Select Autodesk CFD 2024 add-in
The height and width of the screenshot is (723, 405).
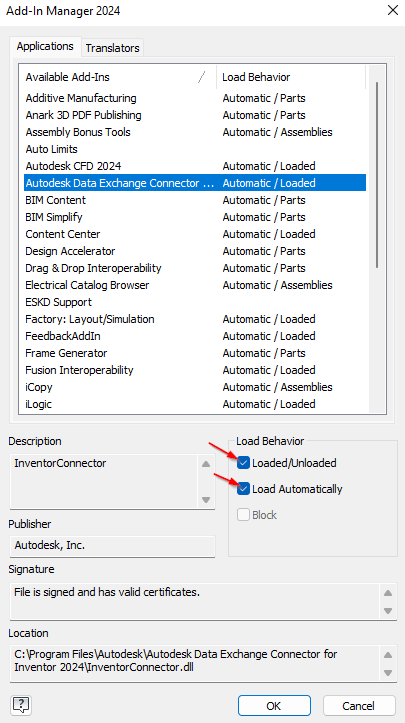click(195, 166)
